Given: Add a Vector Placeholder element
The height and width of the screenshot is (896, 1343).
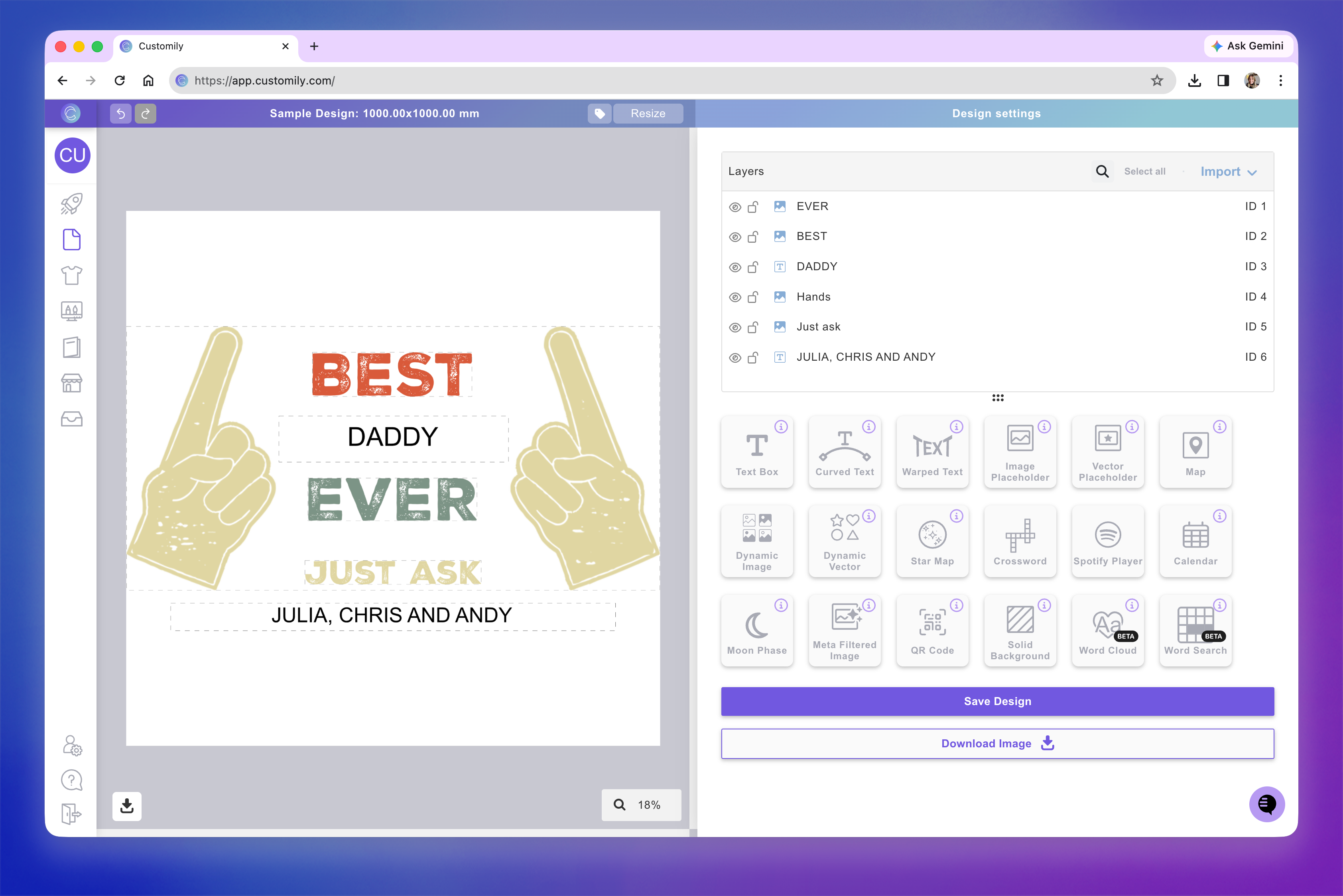Looking at the screenshot, I should [x=1107, y=452].
